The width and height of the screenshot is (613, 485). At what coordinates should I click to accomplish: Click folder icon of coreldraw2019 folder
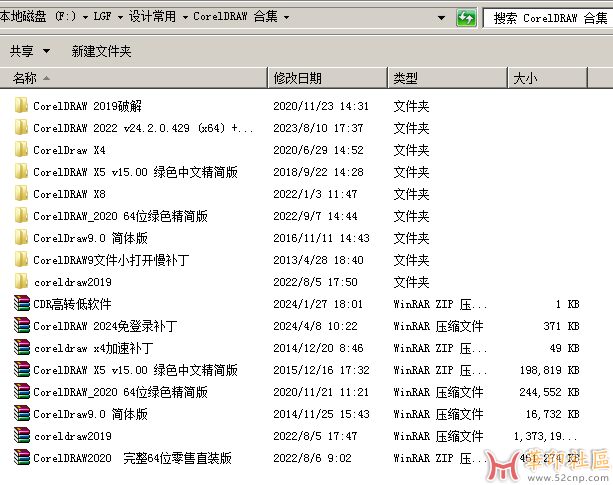21,281
